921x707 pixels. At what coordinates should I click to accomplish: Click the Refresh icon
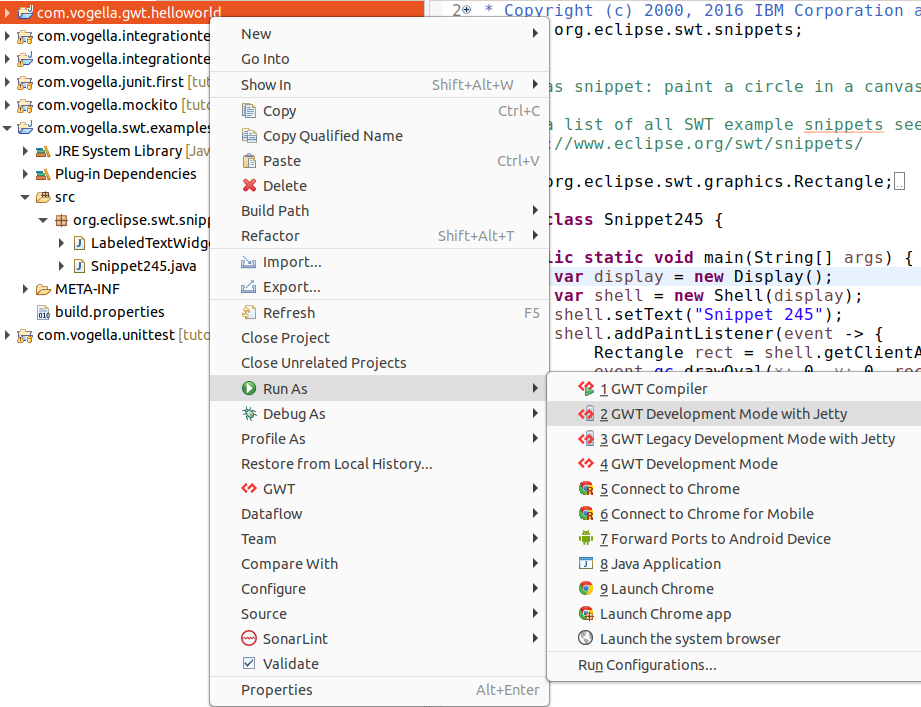pos(249,312)
